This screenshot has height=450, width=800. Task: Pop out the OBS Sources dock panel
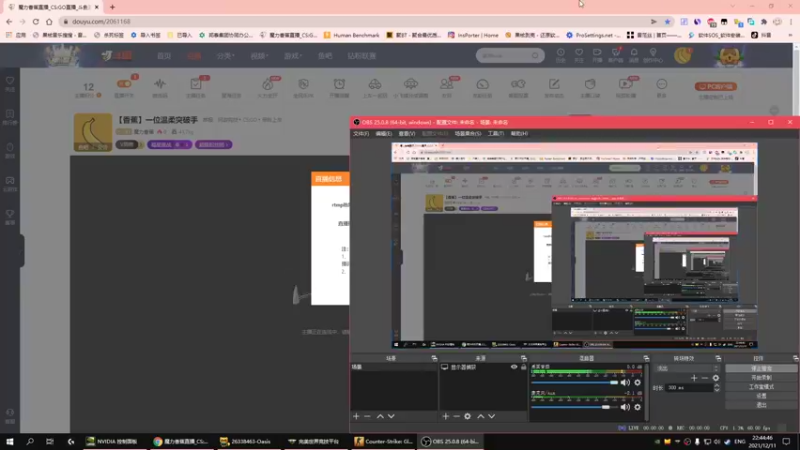click(523, 358)
